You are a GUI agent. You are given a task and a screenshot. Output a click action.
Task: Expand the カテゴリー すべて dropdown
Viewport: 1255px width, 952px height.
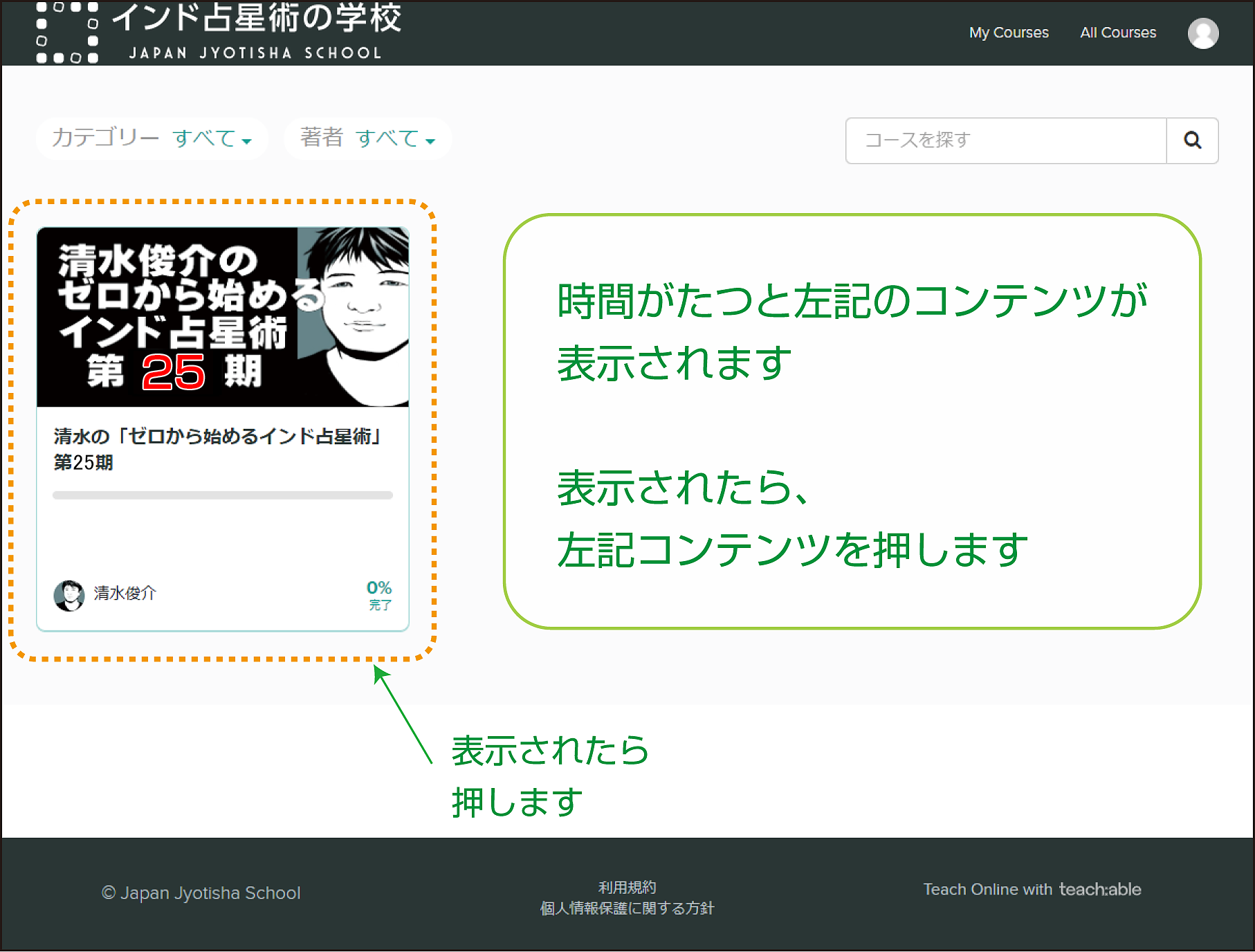pyautogui.click(x=152, y=138)
